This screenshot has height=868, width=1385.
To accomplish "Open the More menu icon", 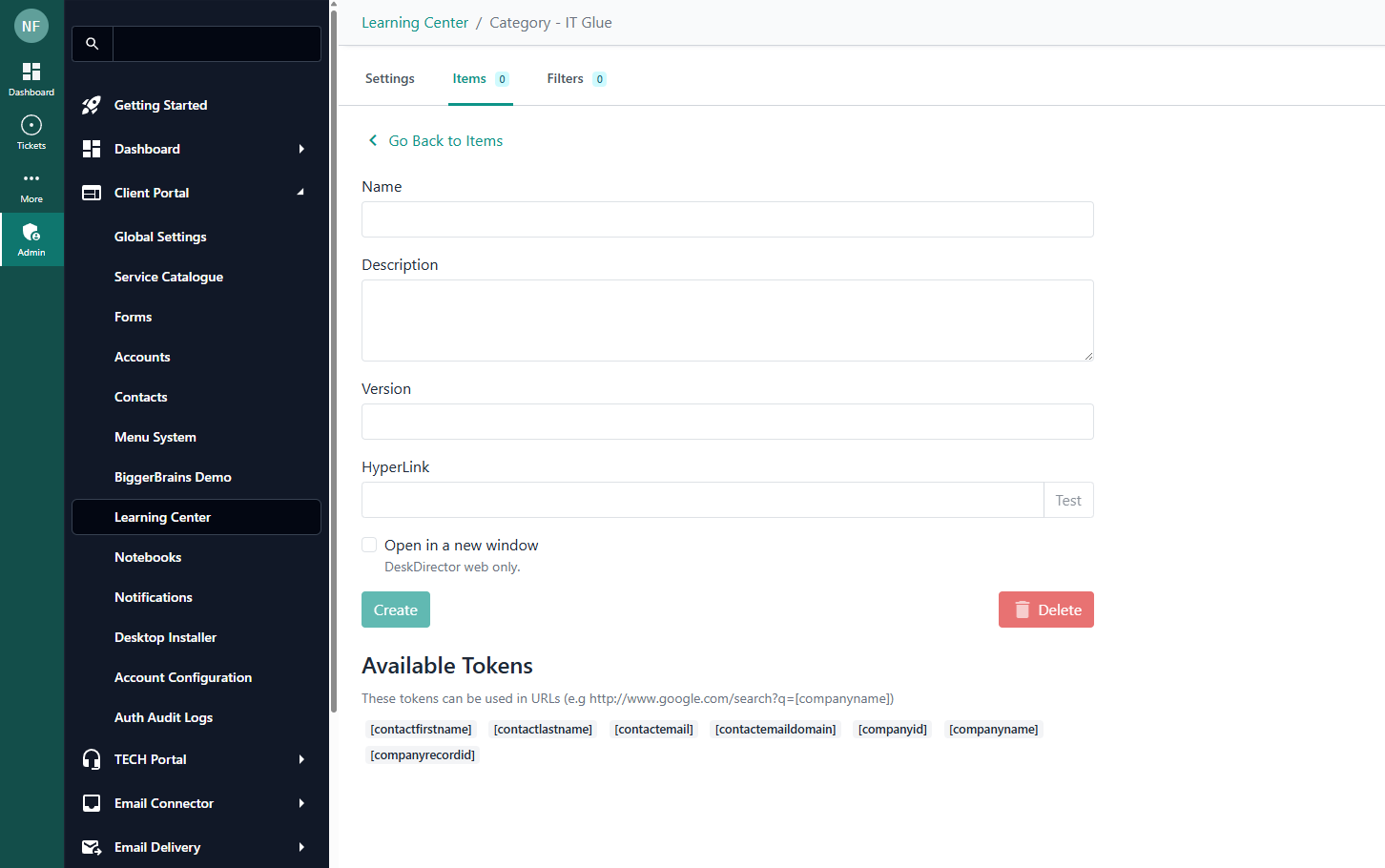I will coord(31,178).
